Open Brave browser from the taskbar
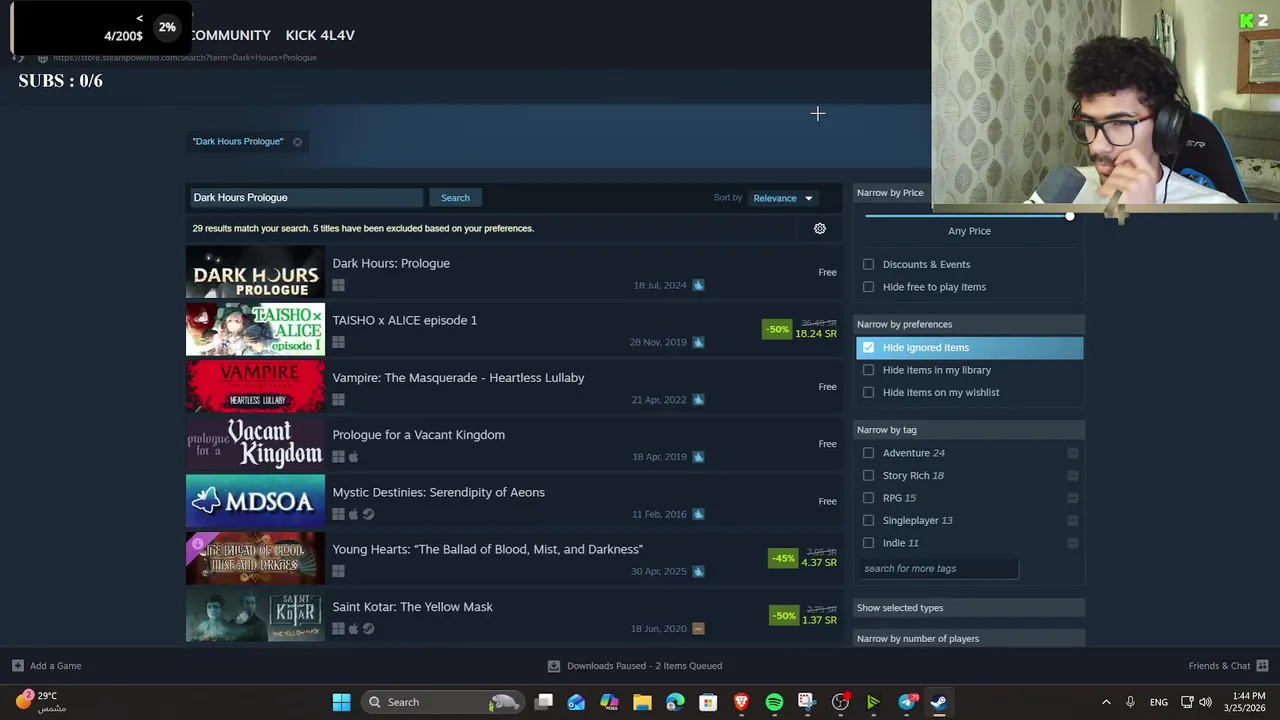 pos(741,702)
